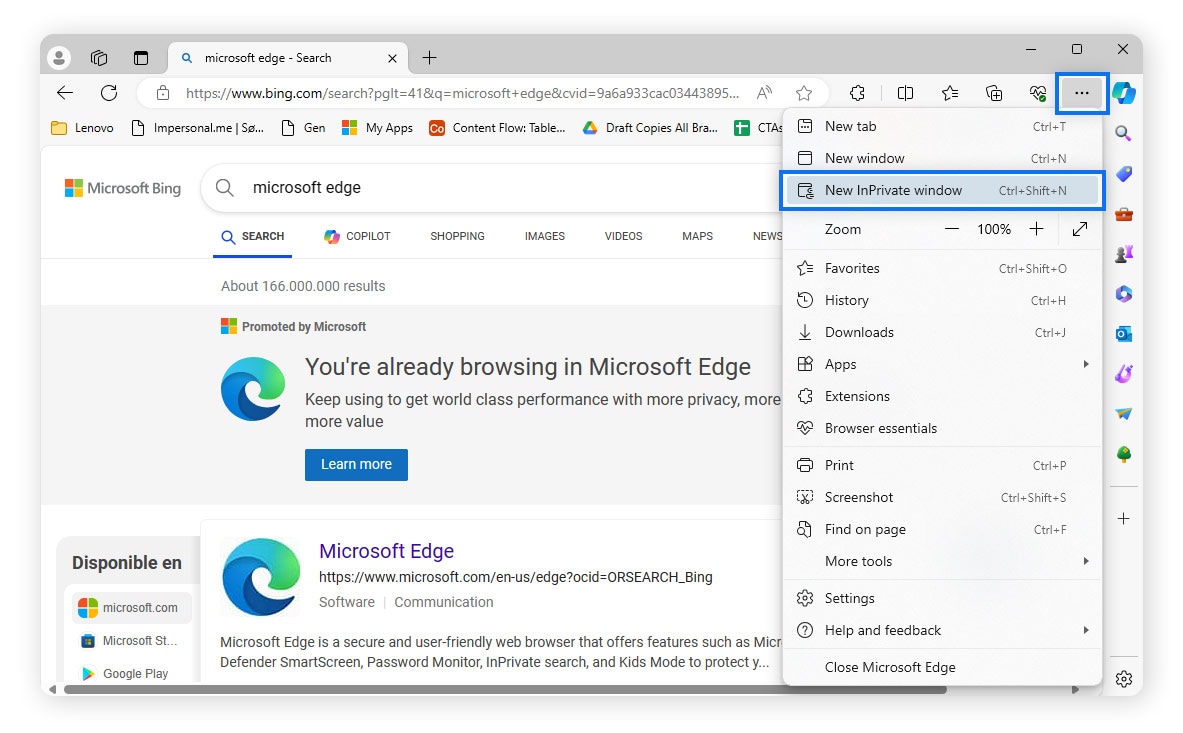Activate the Read aloud icon
Image resolution: width=1183 pixels, height=733 pixels.
(x=764, y=93)
